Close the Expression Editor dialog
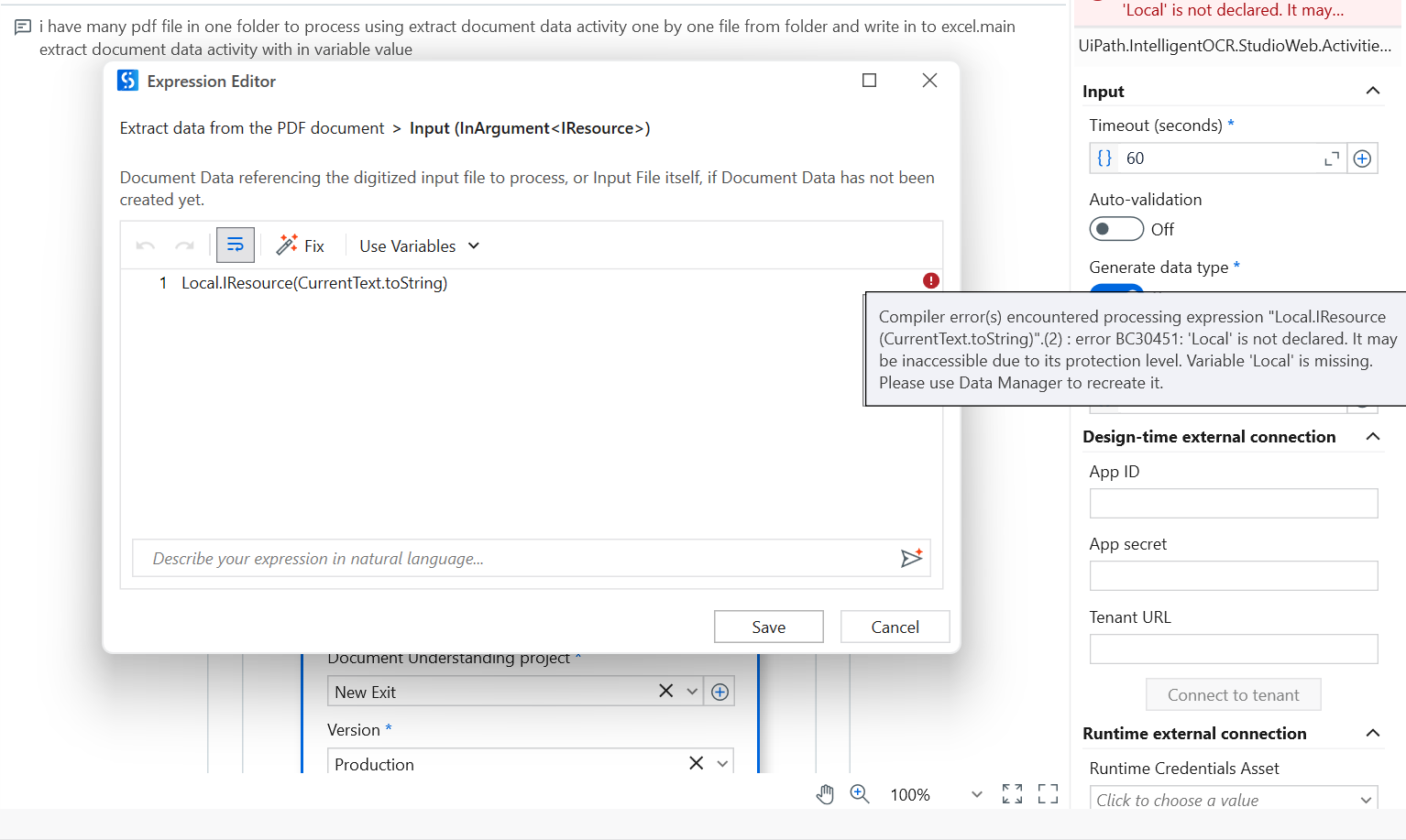Image resolution: width=1406 pixels, height=840 pixels. [x=929, y=81]
